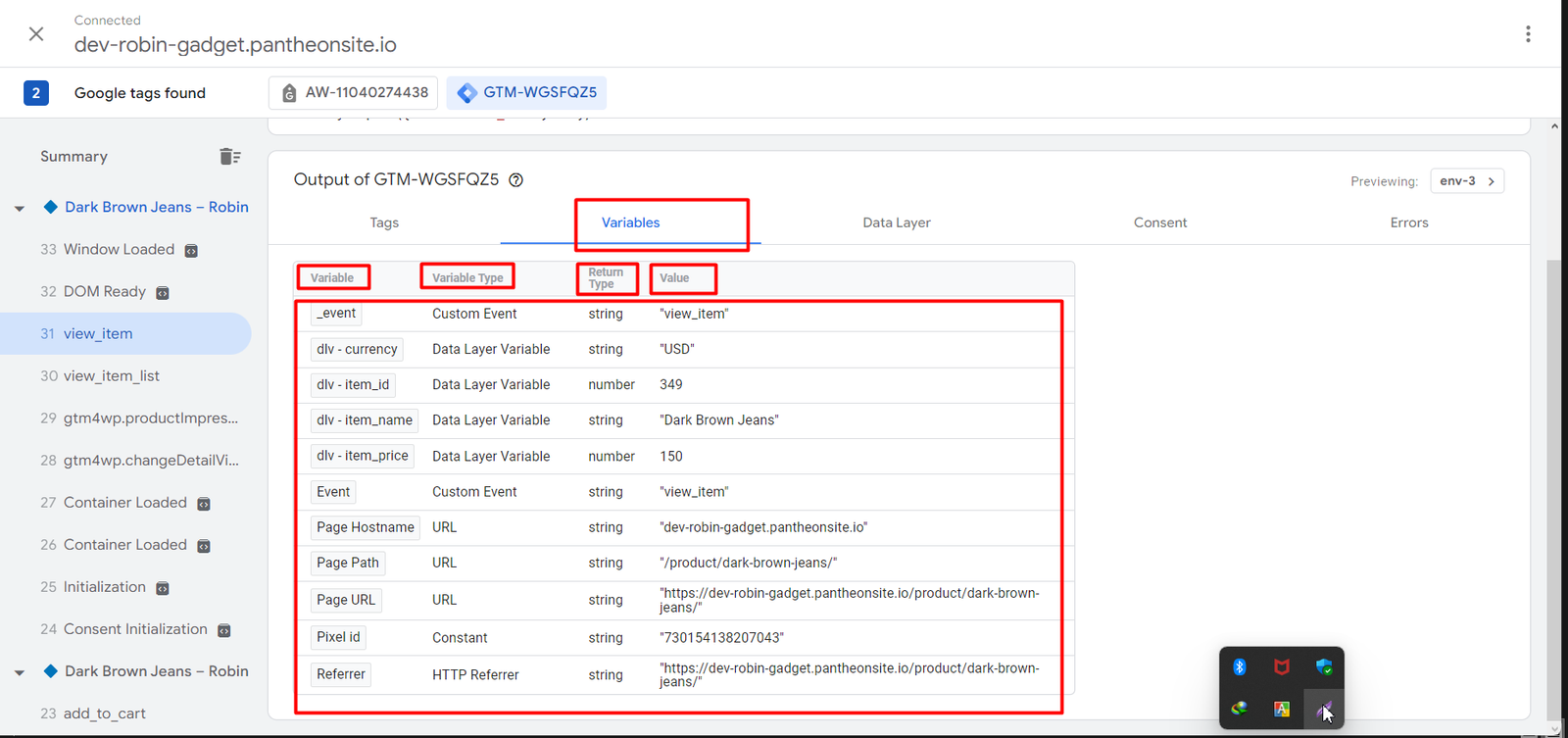Open help for Output of GTM-WGSFQZ5

515,180
